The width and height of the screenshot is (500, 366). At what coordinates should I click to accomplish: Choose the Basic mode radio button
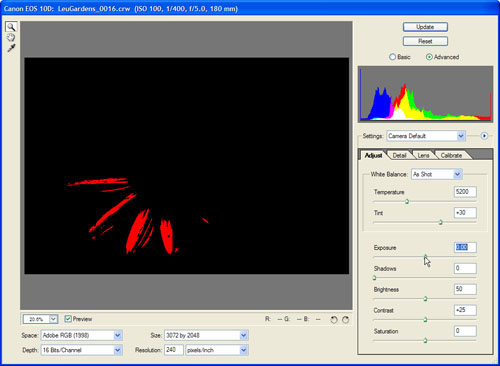tap(392, 57)
